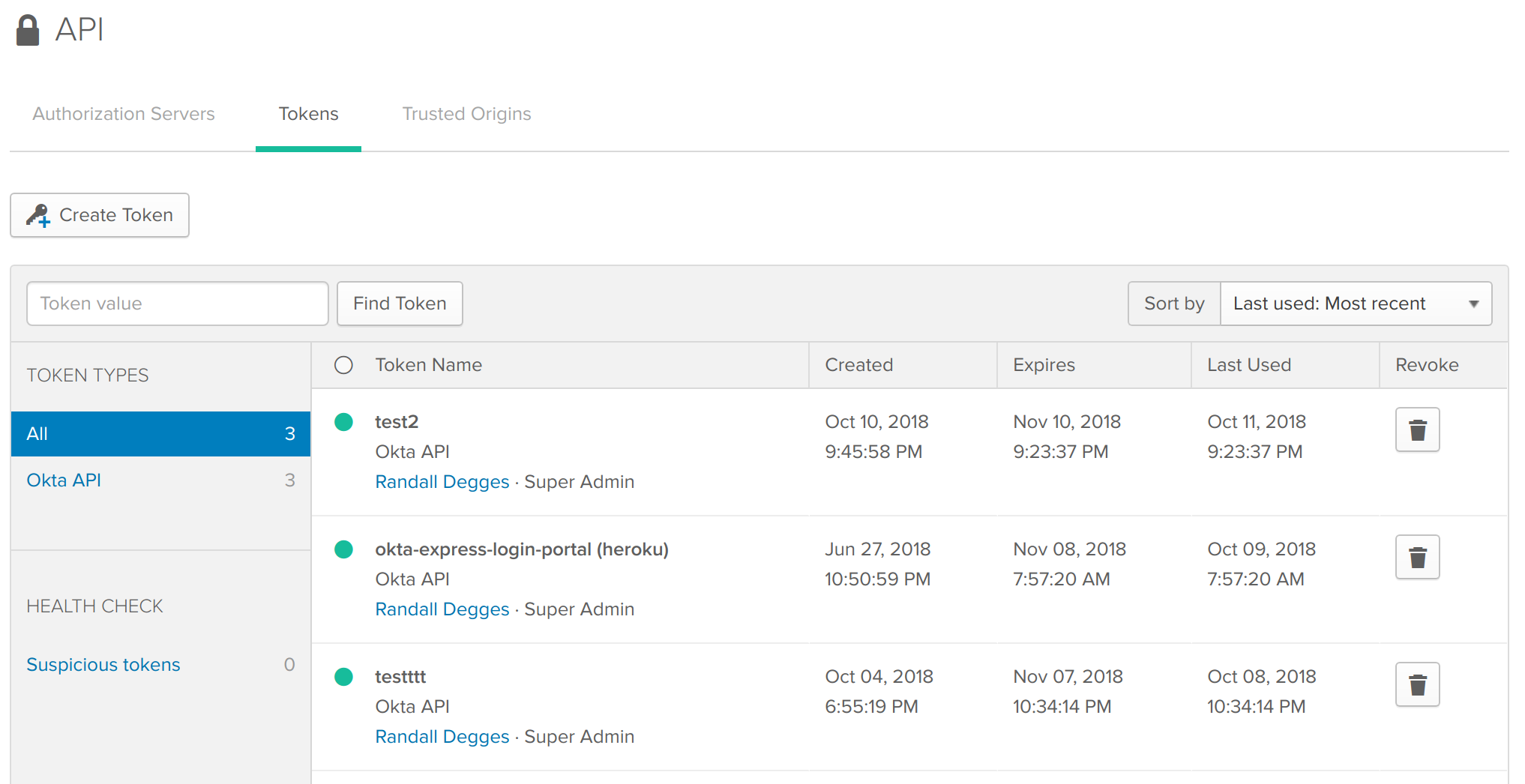Click the green status dot for test2
The height and width of the screenshot is (784, 1525).
[343, 422]
